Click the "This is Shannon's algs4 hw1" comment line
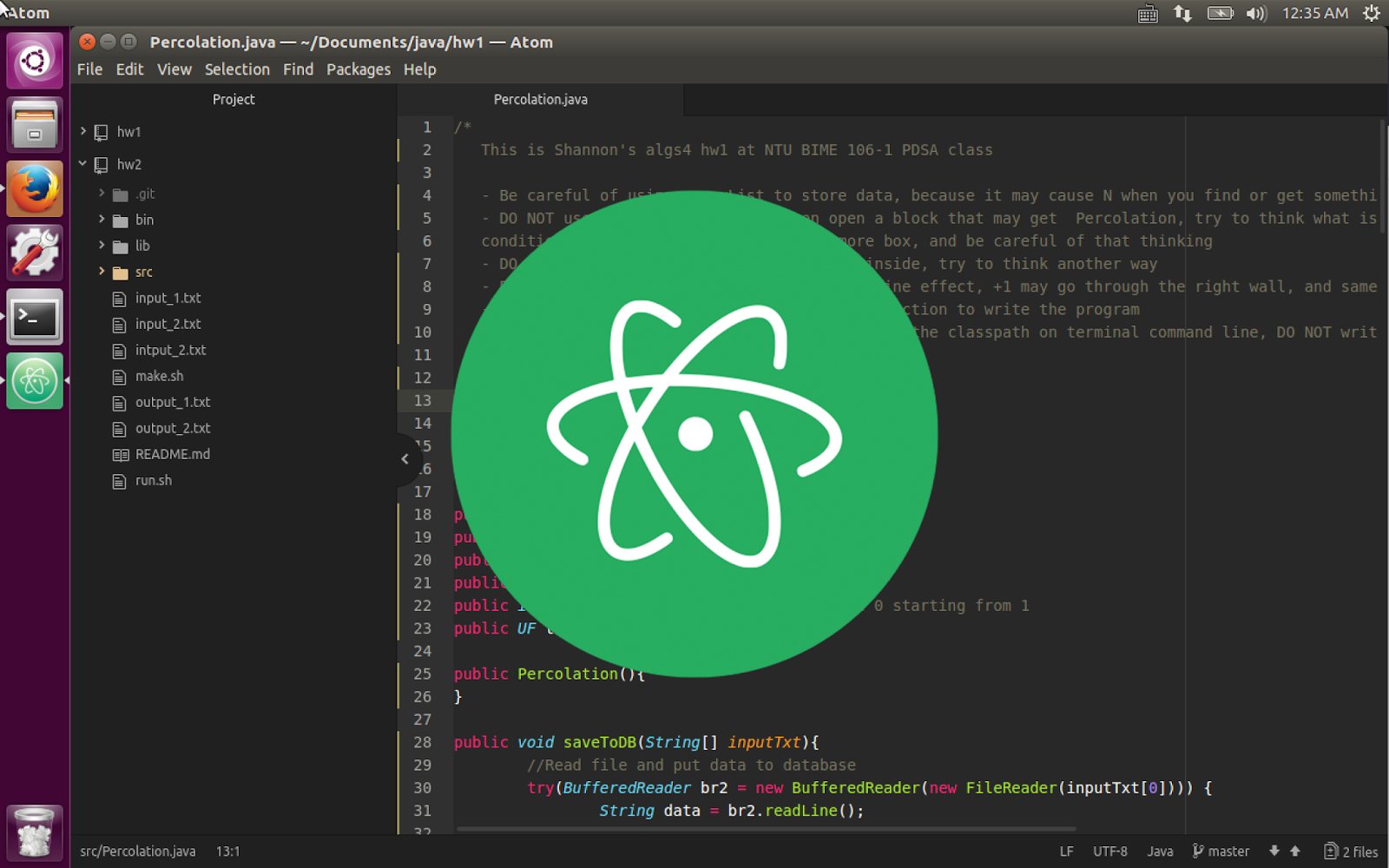Viewport: 1389px width, 868px height. (x=737, y=150)
